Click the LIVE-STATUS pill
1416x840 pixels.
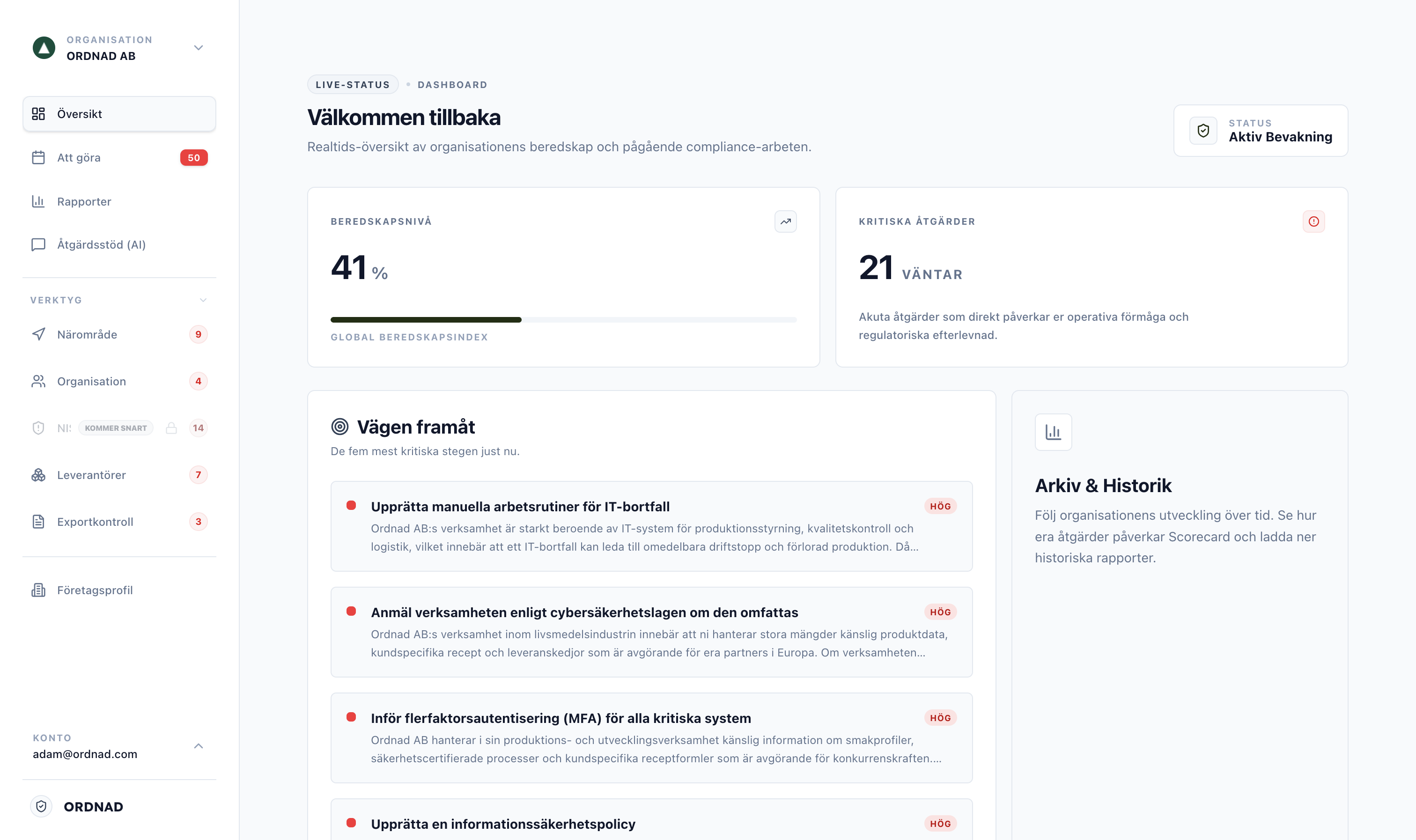[353, 85]
